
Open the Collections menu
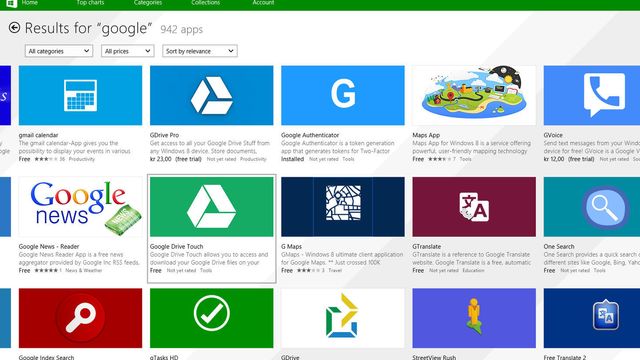pyautogui.click(x=206, y=3)
